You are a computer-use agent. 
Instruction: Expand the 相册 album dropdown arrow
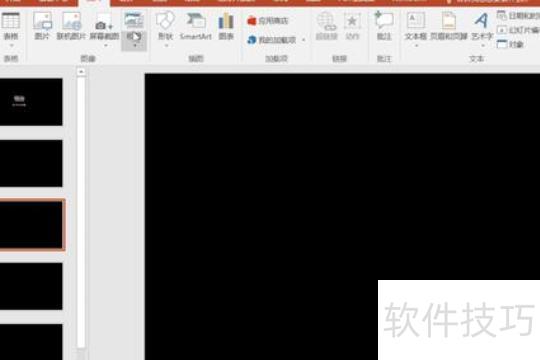click(x=134, y=45)
